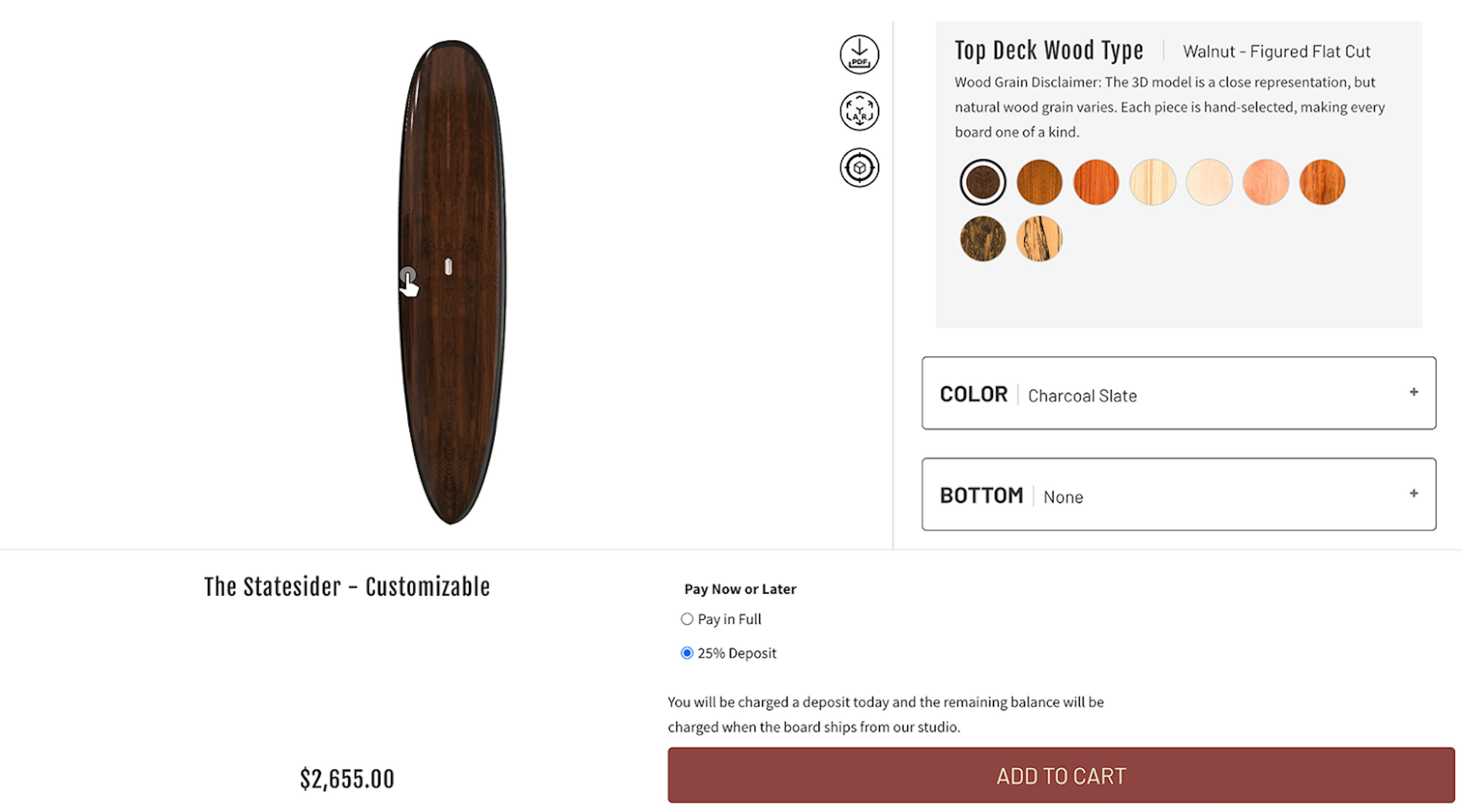Choose the second medium-brown wood swatch

[1039, 182]
